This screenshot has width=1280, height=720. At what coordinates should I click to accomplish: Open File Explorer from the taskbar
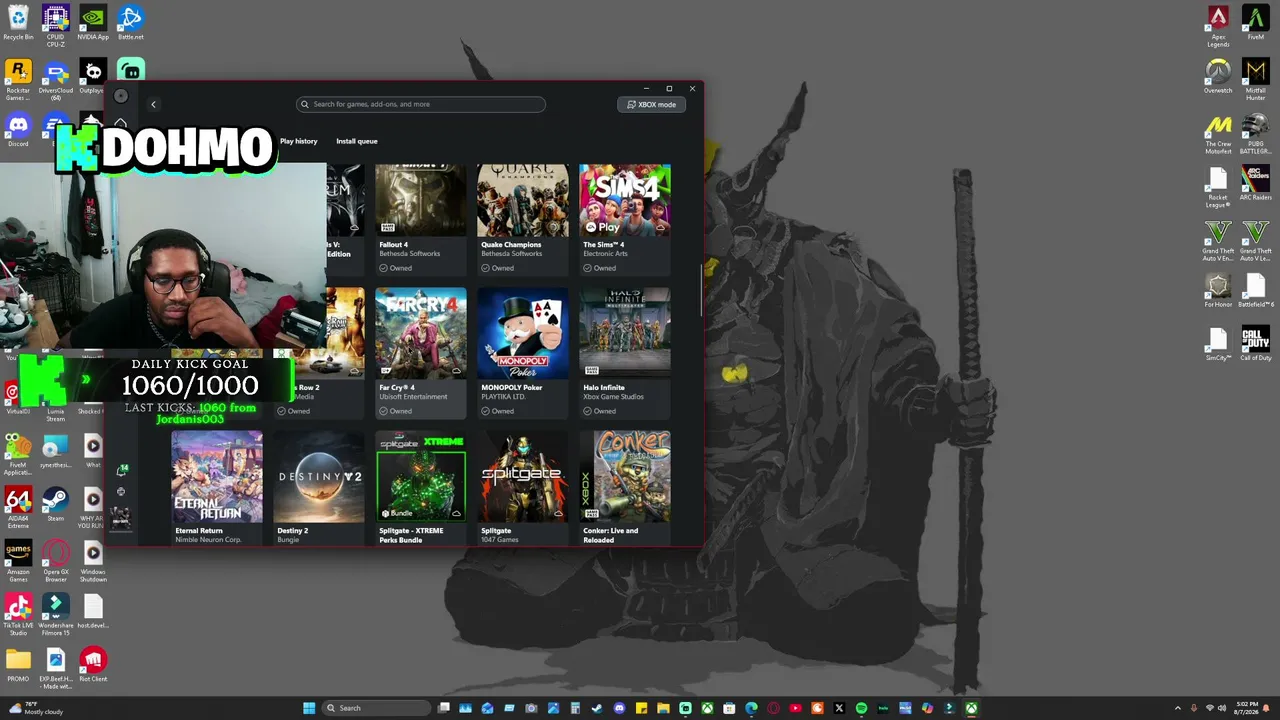click(663, 708)
